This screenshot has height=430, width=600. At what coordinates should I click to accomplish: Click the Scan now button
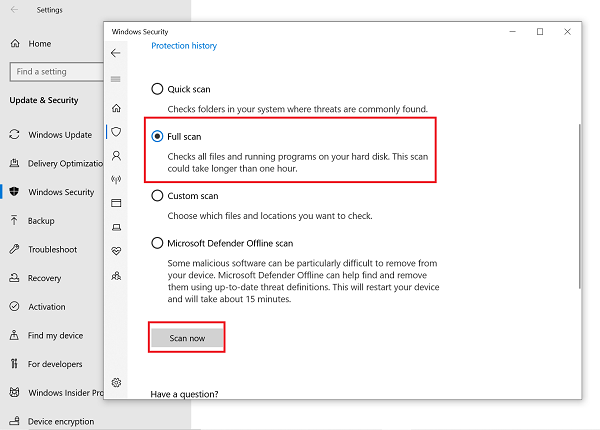point(186,338)
